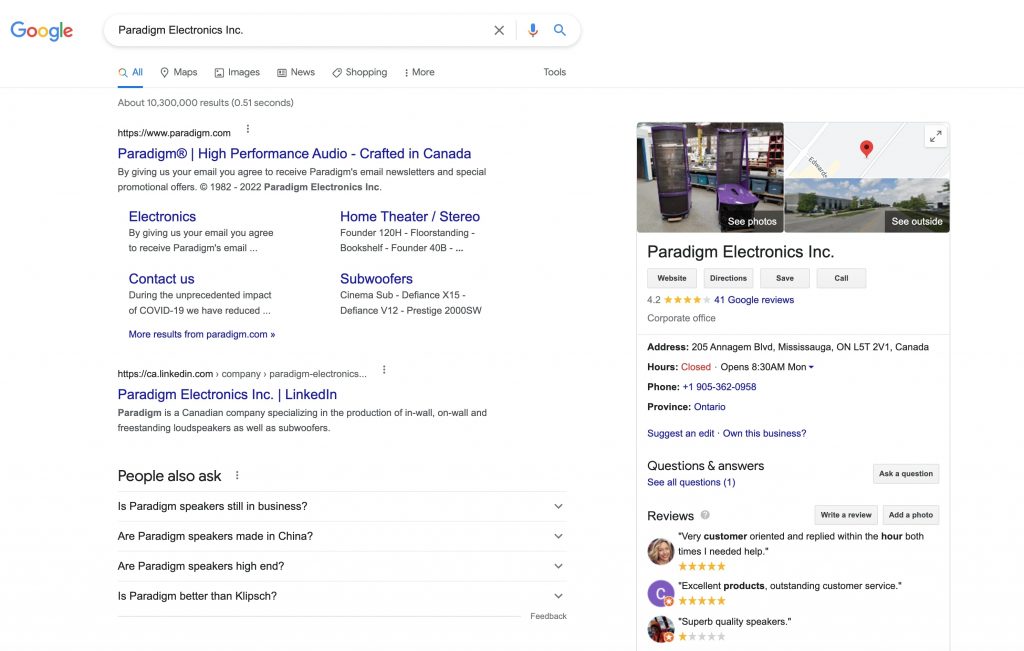Click phone number +1 905-362-0958
Viewport: 1024px width, 651px height.
(719, 387)
